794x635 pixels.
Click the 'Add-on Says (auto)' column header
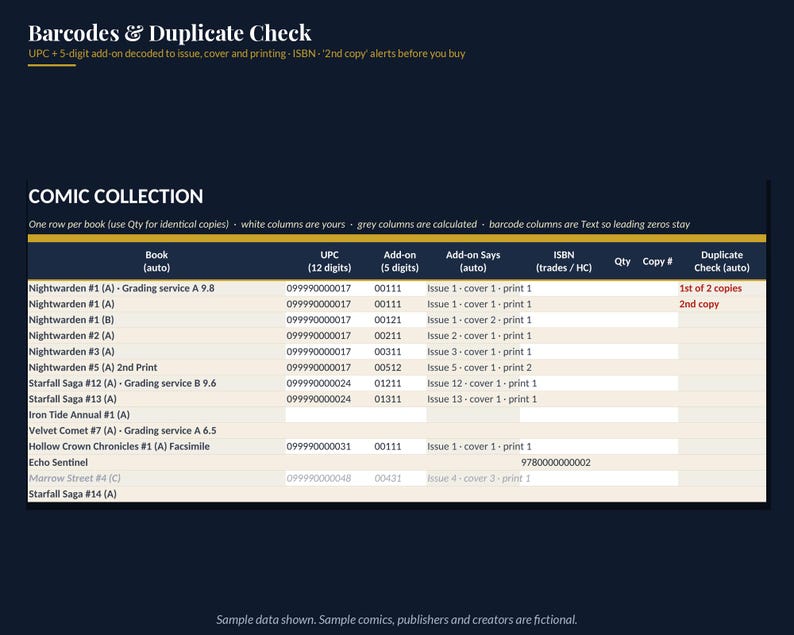(473, 261)
